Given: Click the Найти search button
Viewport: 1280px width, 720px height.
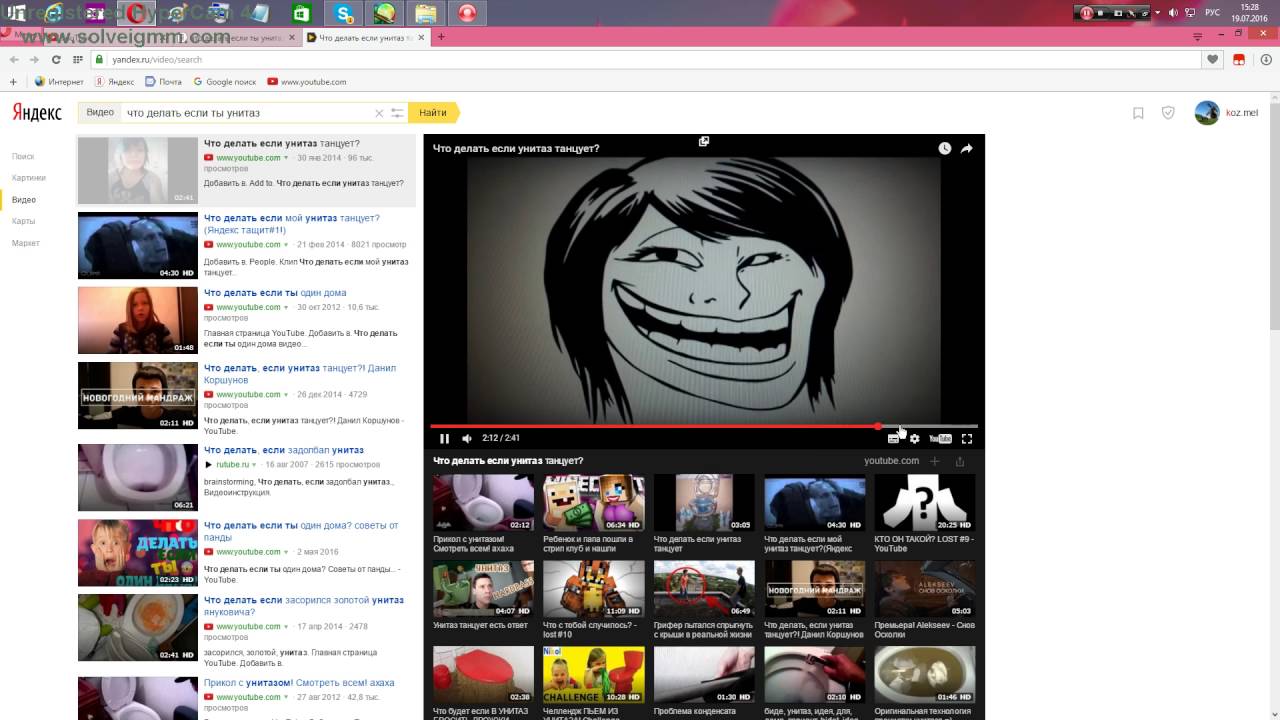Looking at the screenshot, I should click(434, 113).
